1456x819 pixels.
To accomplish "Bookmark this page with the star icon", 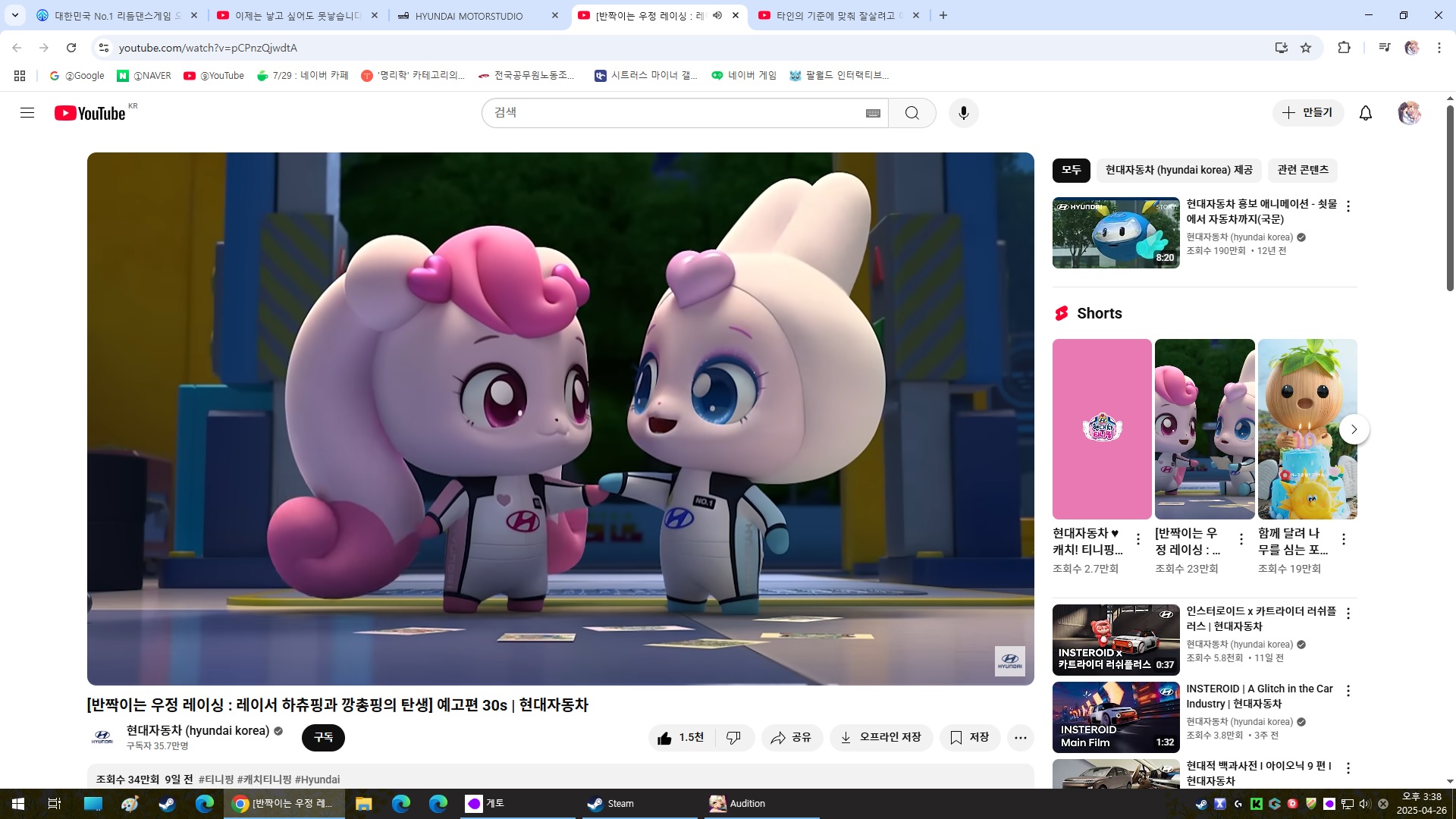I will [1306, 48].
